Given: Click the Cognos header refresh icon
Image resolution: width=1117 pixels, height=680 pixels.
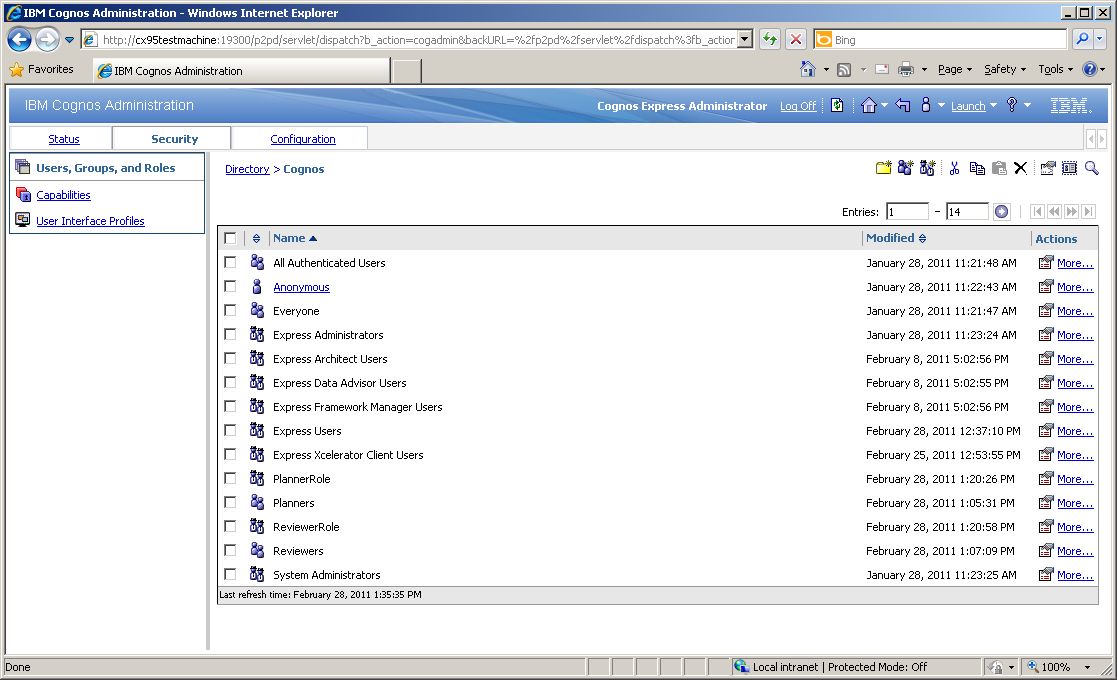Looking at the screenshot, I should 838,105.
